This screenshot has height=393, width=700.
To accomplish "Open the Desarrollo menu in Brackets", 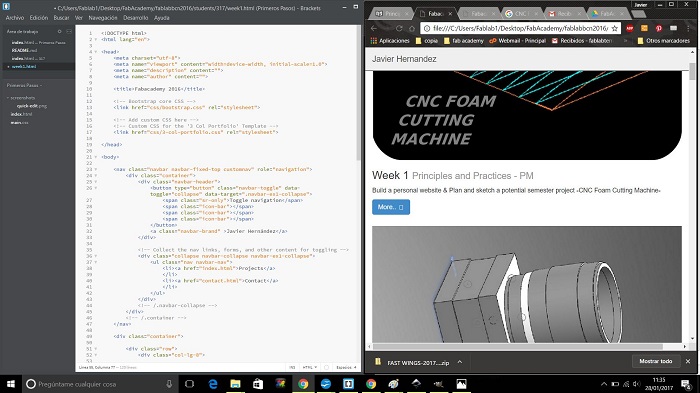I will pyautogui.click(x=136, y=18).
